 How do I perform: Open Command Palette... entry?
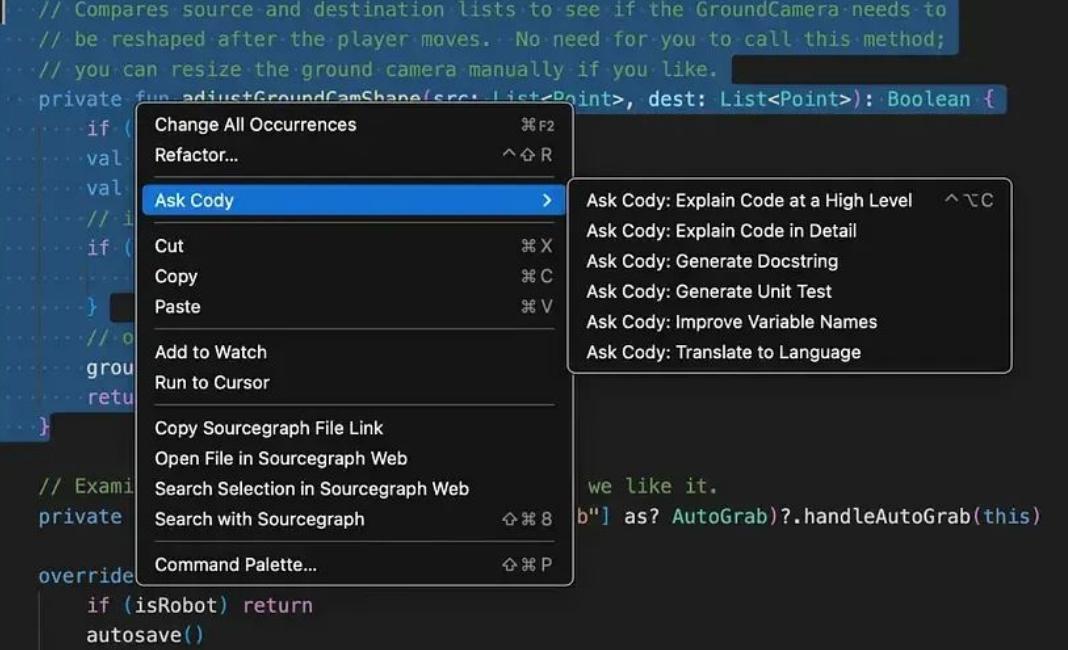coord(354,565)
